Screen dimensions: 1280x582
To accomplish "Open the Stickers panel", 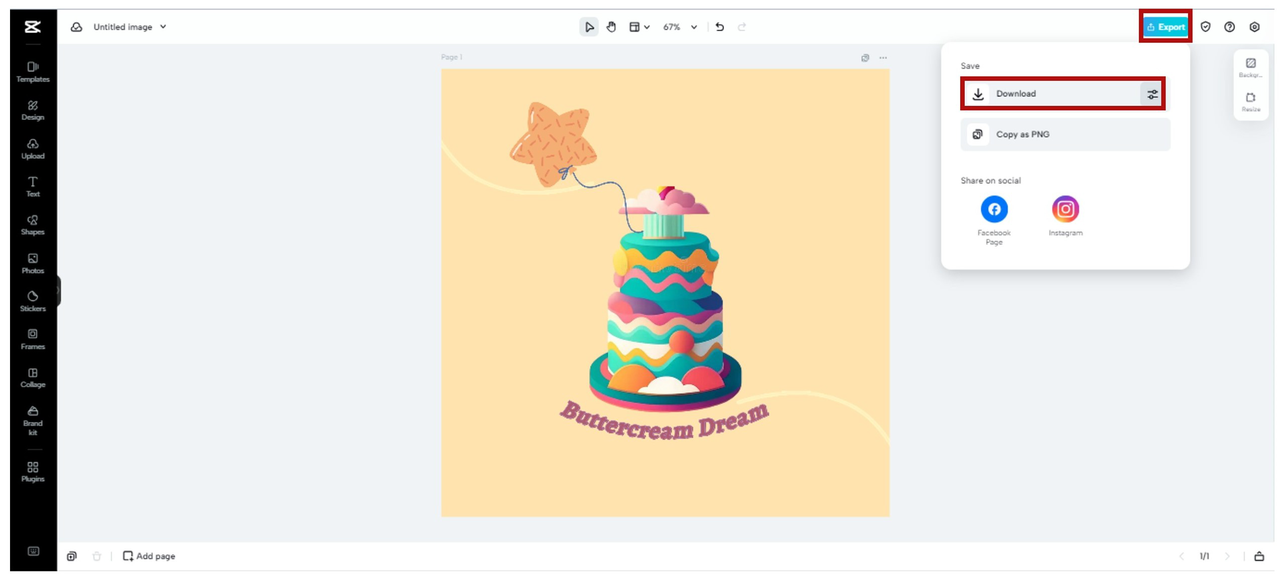I will (x=33, y=301).
